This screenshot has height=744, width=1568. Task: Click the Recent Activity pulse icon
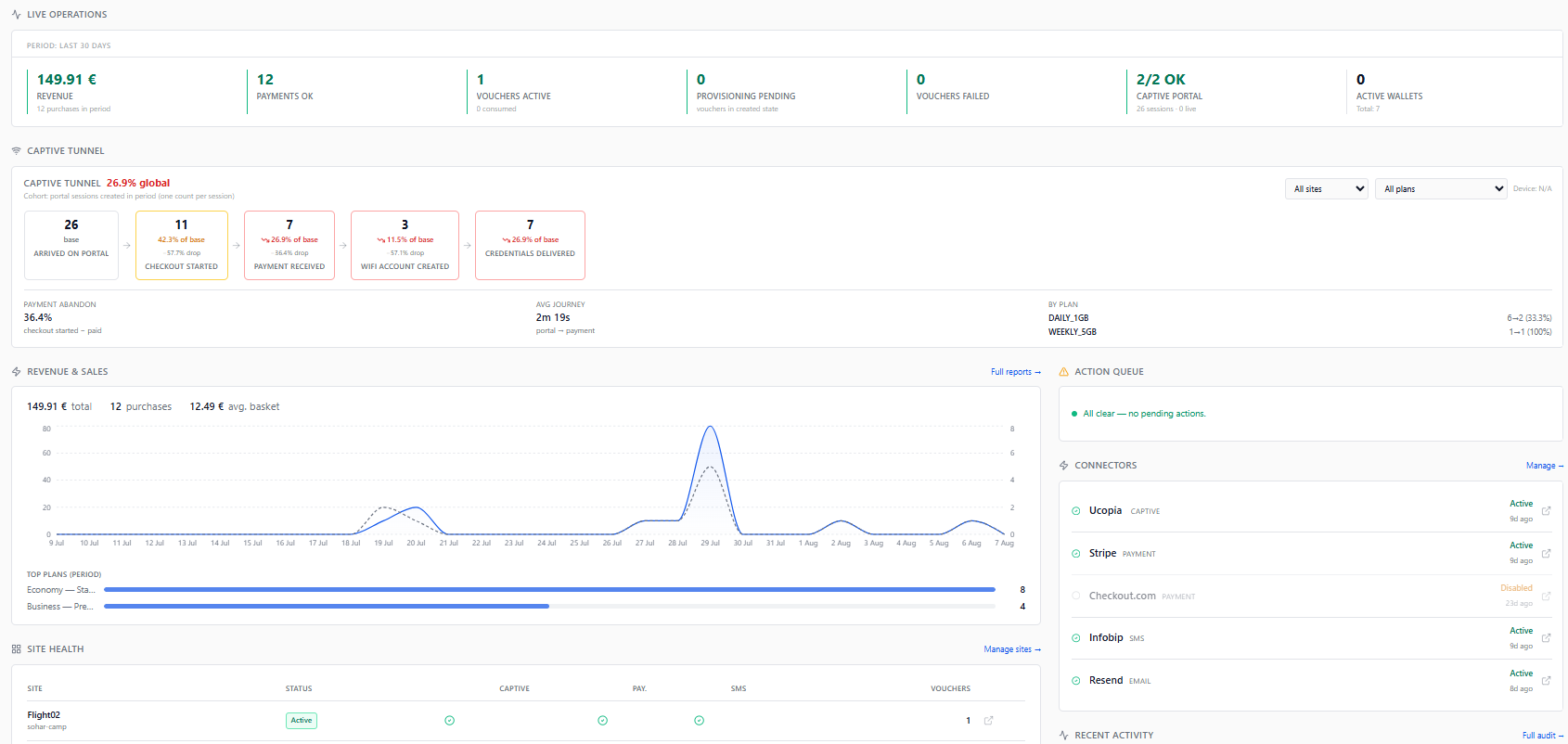point(1064,736)
